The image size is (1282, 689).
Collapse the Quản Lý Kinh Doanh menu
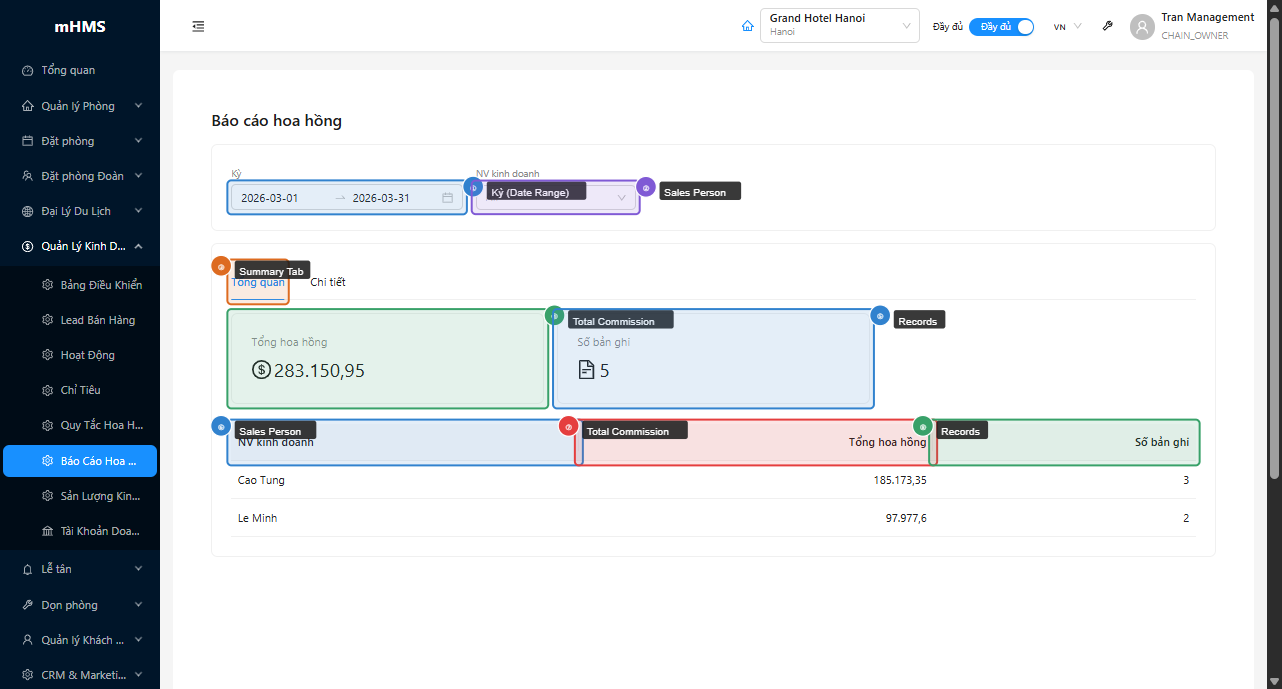pyautogui.click(x=138, y=246)
